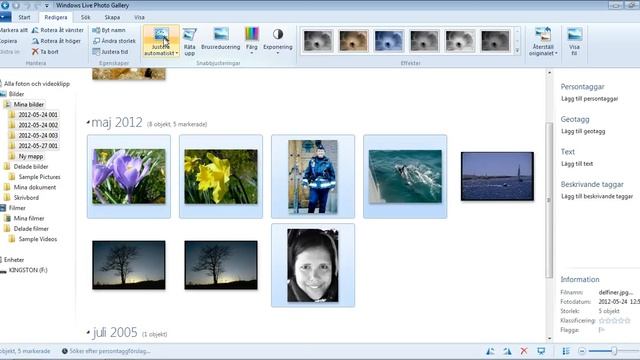Screen dimensions: 640x360
Task: Open the Exponering exposure adjustment
Action: (x=278, y=40)
